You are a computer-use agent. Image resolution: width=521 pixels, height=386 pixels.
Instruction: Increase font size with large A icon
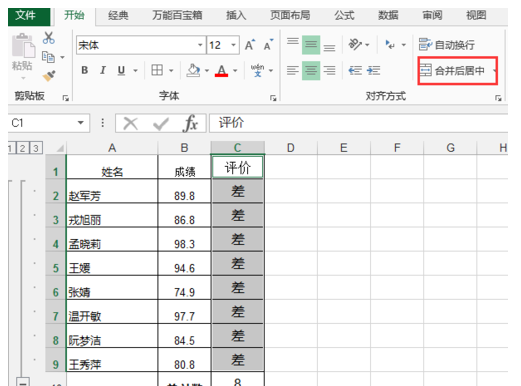tap(250, 45)
